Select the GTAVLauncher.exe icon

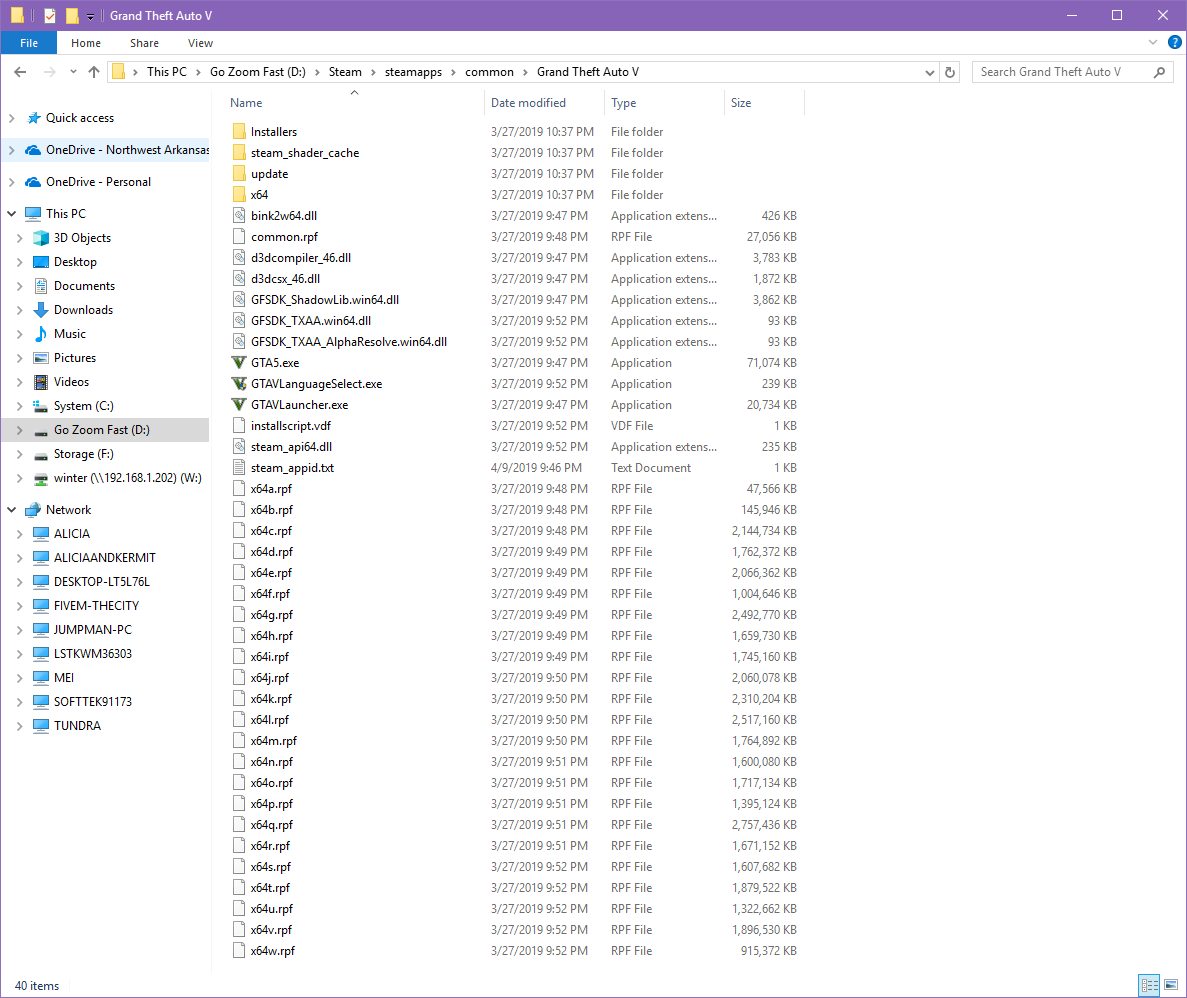(238, 405)
